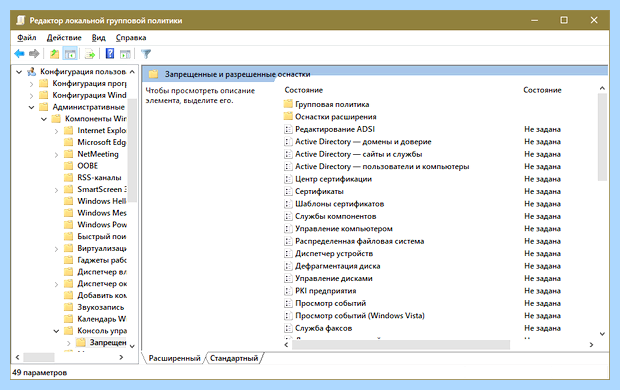Viewport: 620px width, 390px height.
Task: Click the user icon of Конфигурация пользователя
Action: coord(32,72)
